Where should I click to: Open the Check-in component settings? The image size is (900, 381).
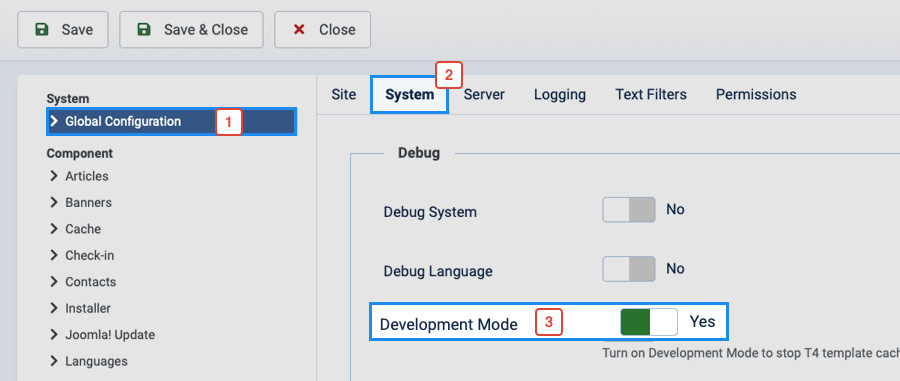point(90,255)
